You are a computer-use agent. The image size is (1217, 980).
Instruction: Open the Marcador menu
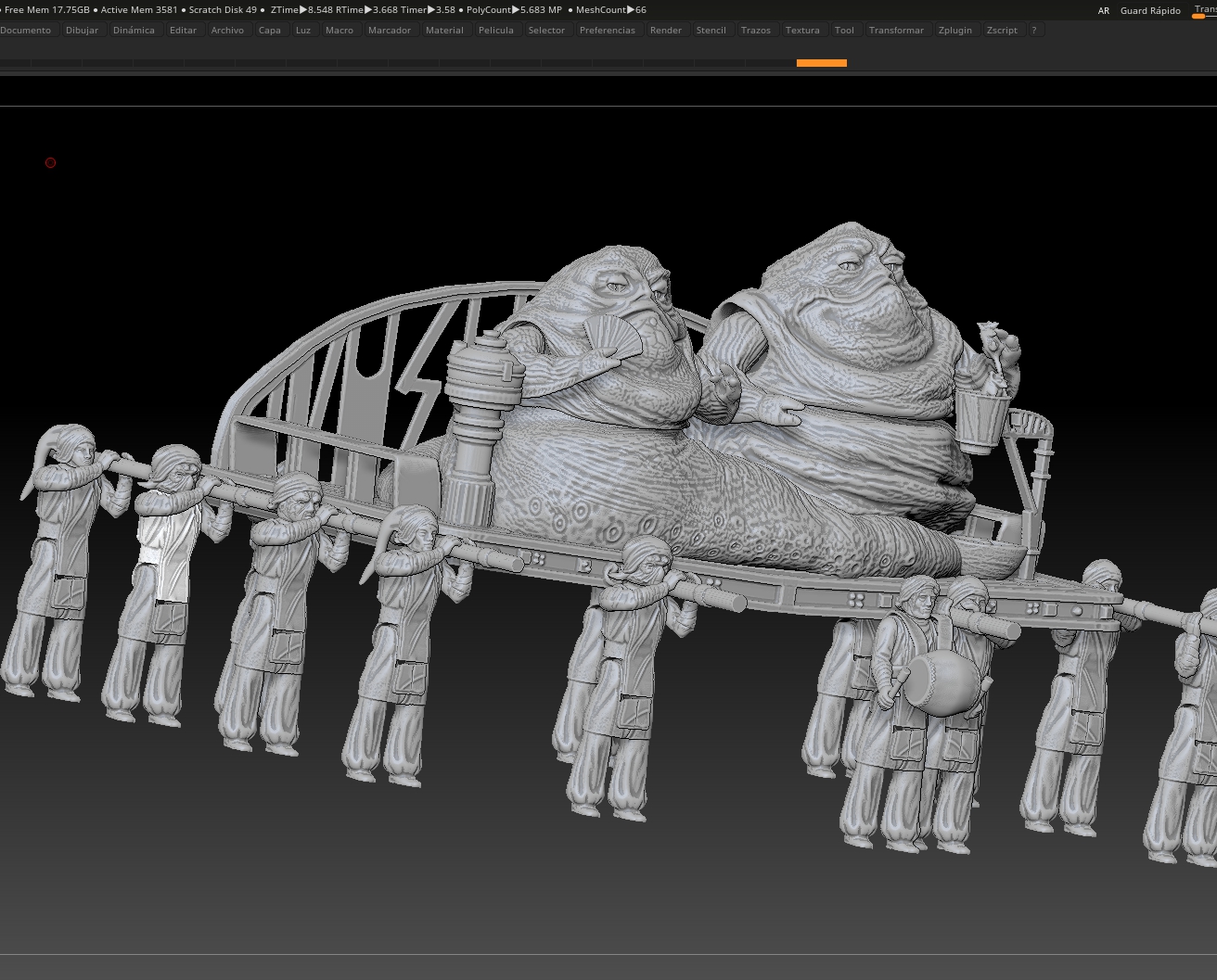click(390, 31)
